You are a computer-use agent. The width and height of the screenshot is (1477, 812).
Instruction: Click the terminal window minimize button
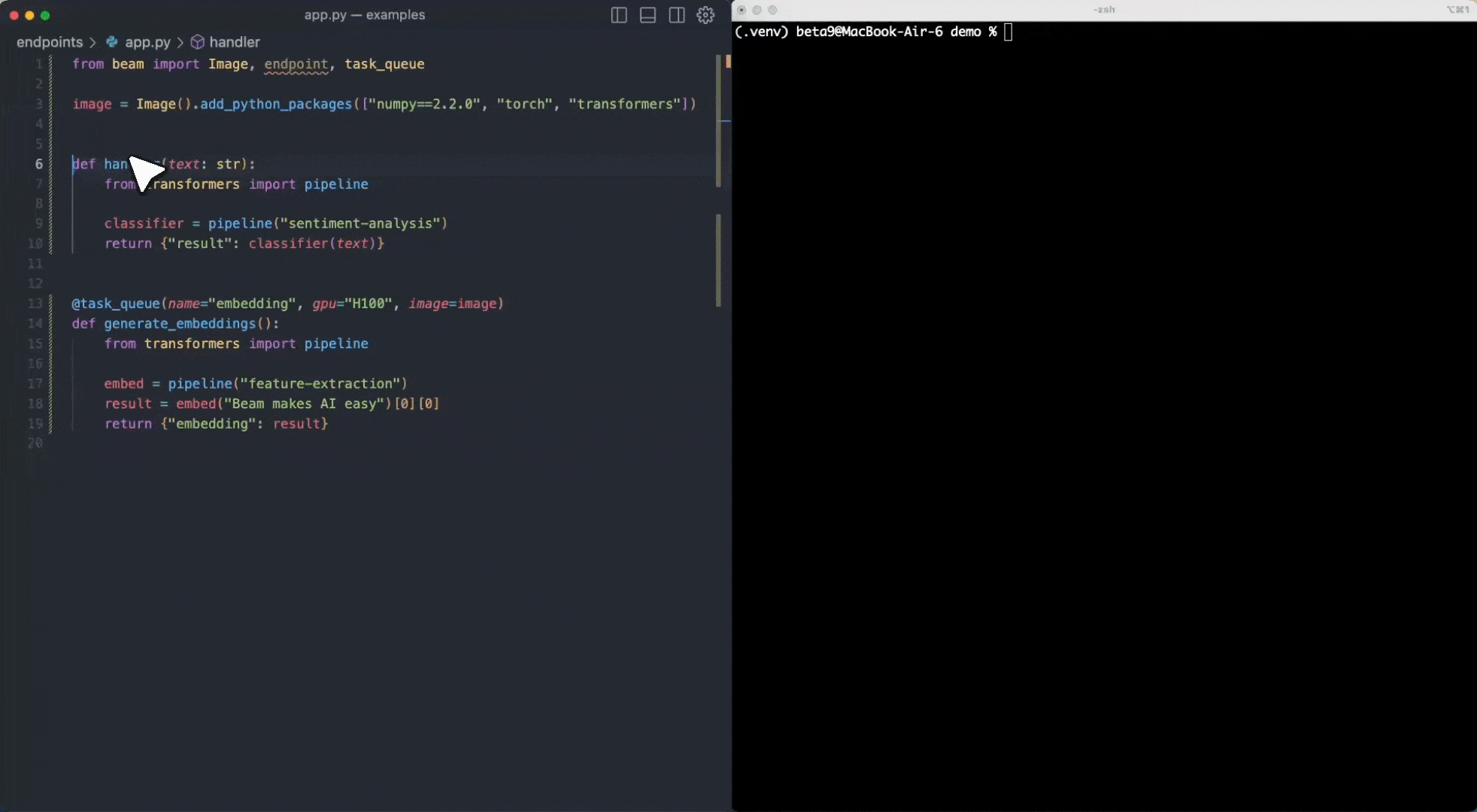coord(757,10)
